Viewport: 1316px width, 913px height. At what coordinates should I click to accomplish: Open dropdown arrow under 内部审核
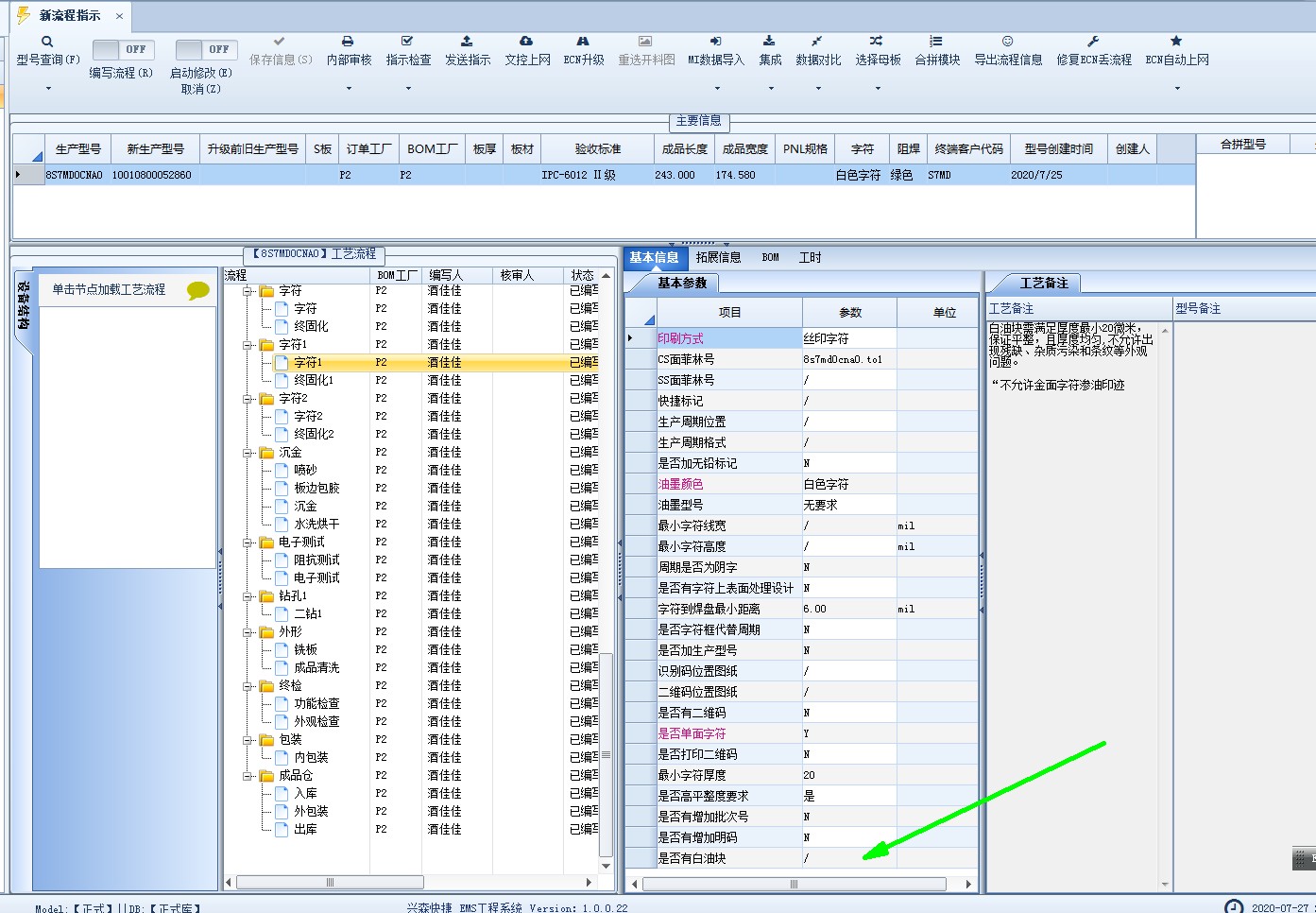pos(349,89)
